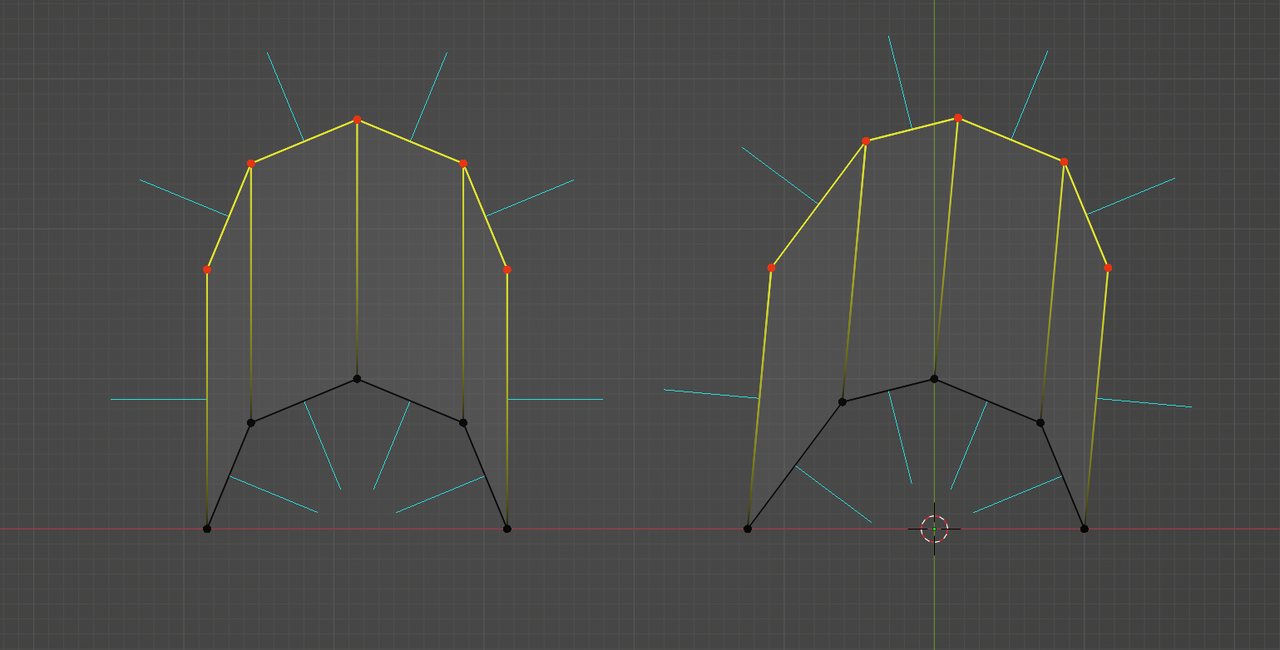
Task: Click left mesh's bottom-right black vertex on red axis
Action: point(507,528)
